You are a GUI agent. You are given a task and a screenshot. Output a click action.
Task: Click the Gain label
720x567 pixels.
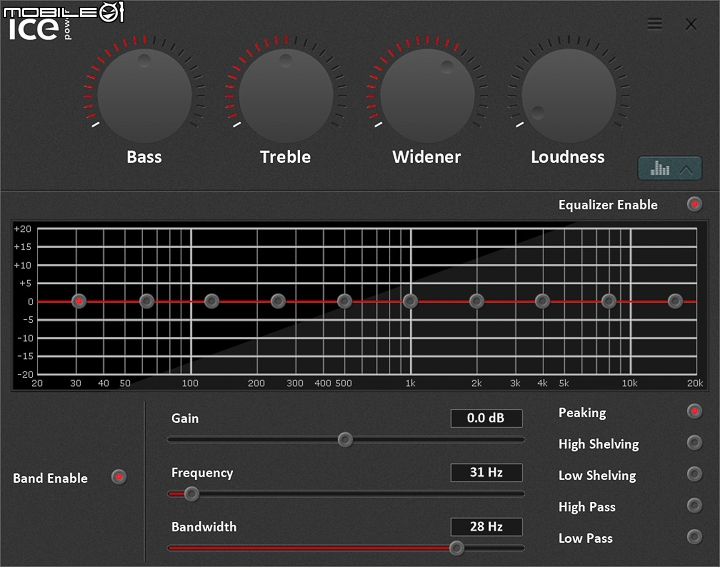click(185, 418)
